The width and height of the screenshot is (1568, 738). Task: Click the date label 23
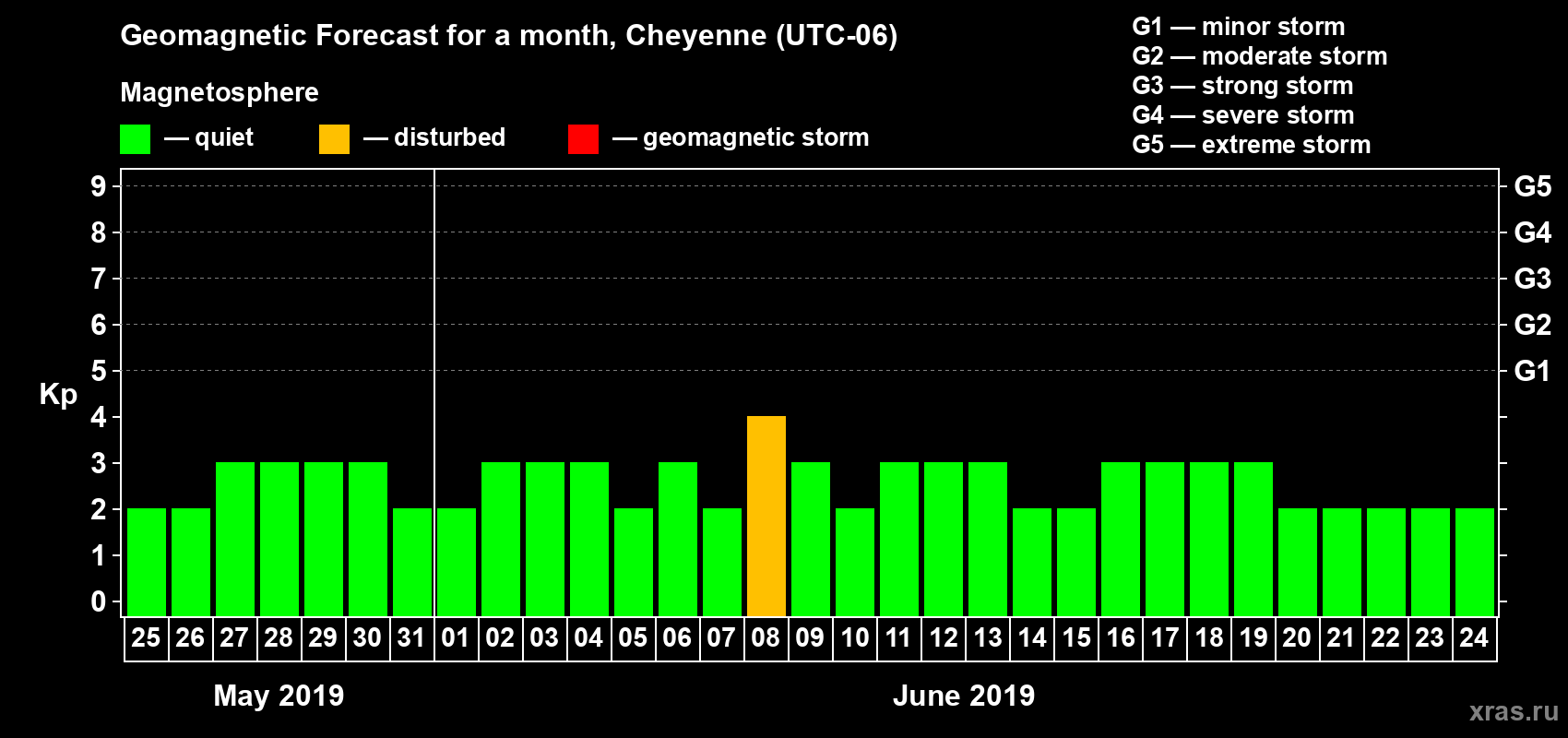point(1430,637)
